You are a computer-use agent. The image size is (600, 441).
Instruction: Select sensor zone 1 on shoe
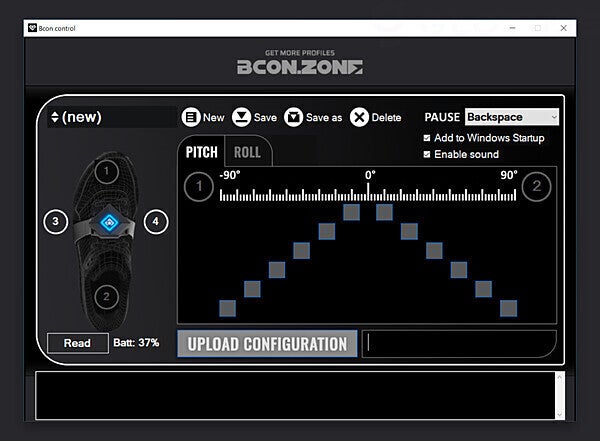point(107,171)
